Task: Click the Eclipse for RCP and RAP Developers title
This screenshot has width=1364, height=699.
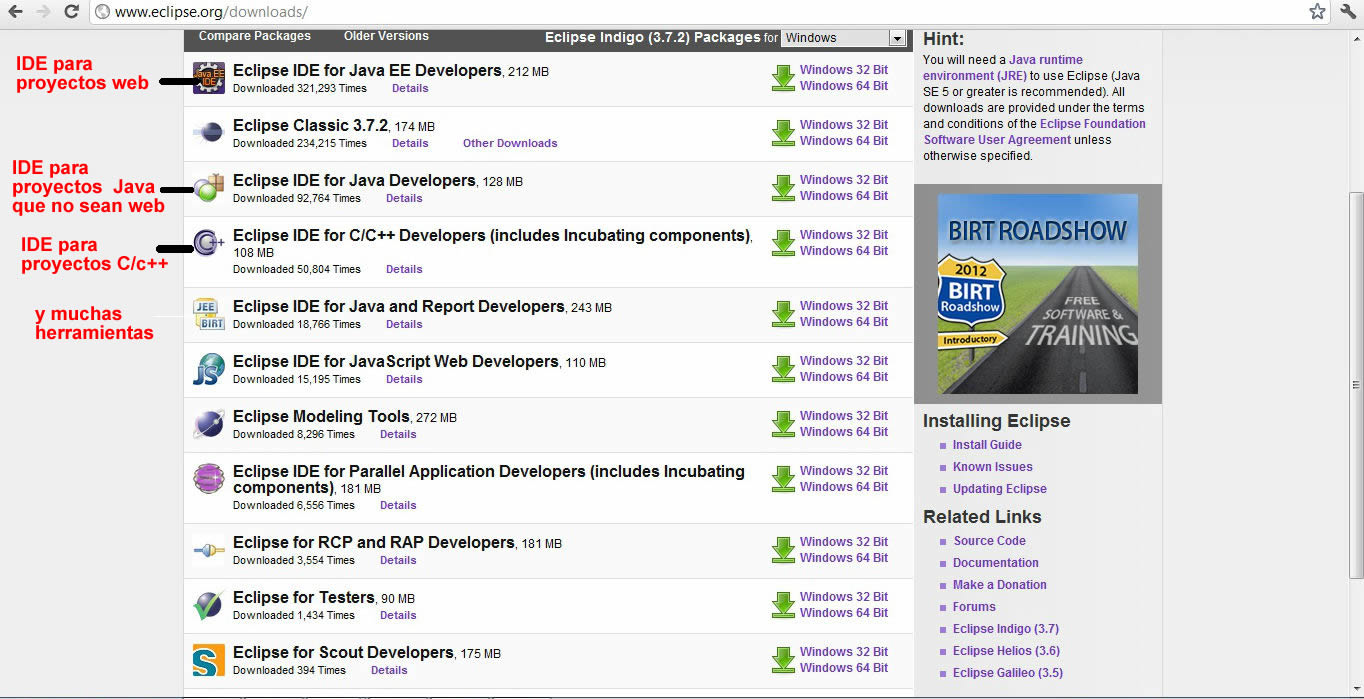Action: [374, 543]
